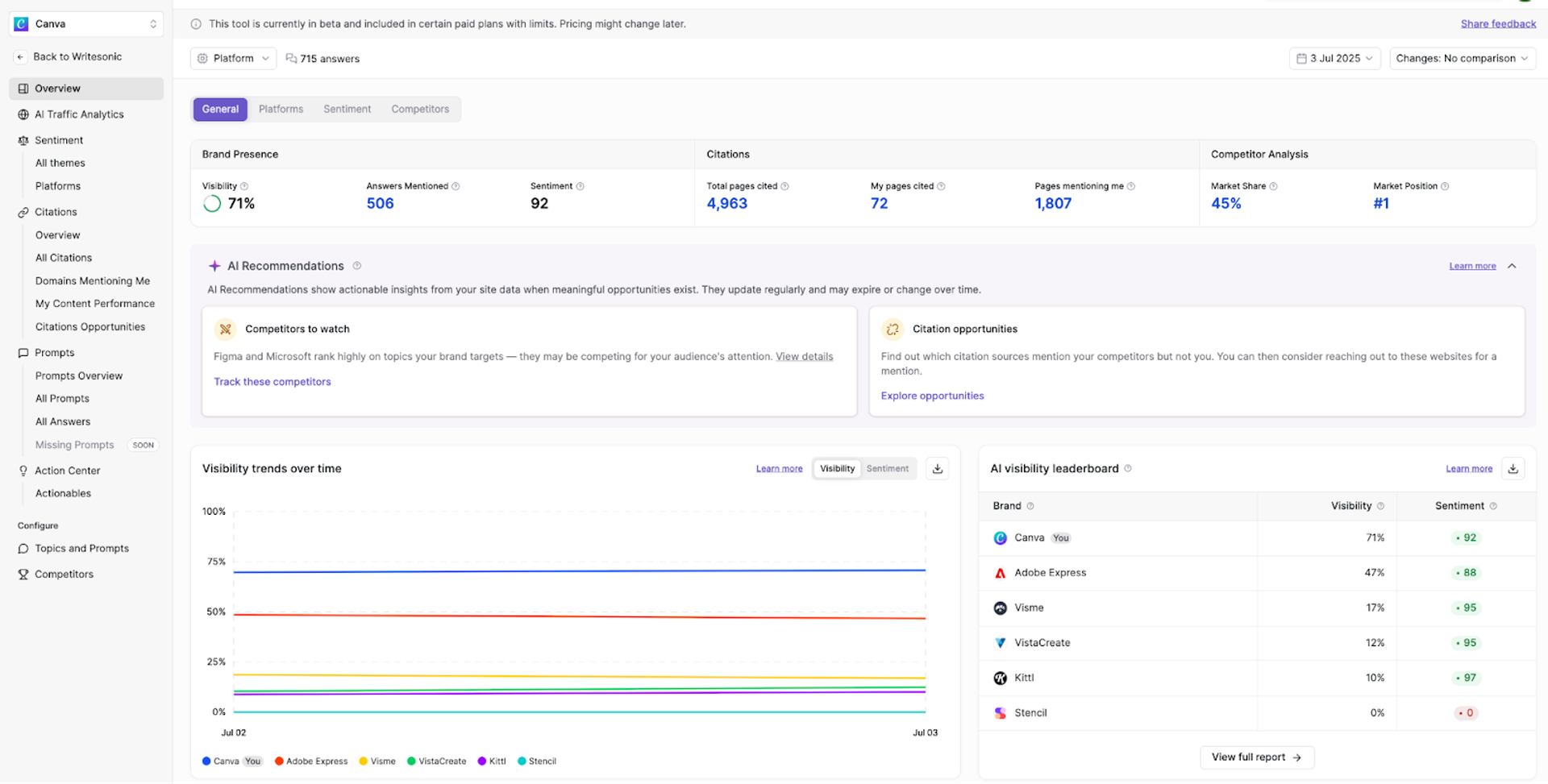This screenshot has width=1548, height=784.
Task: Click the beta notice info icon
Action: click(x=196, y=24)
